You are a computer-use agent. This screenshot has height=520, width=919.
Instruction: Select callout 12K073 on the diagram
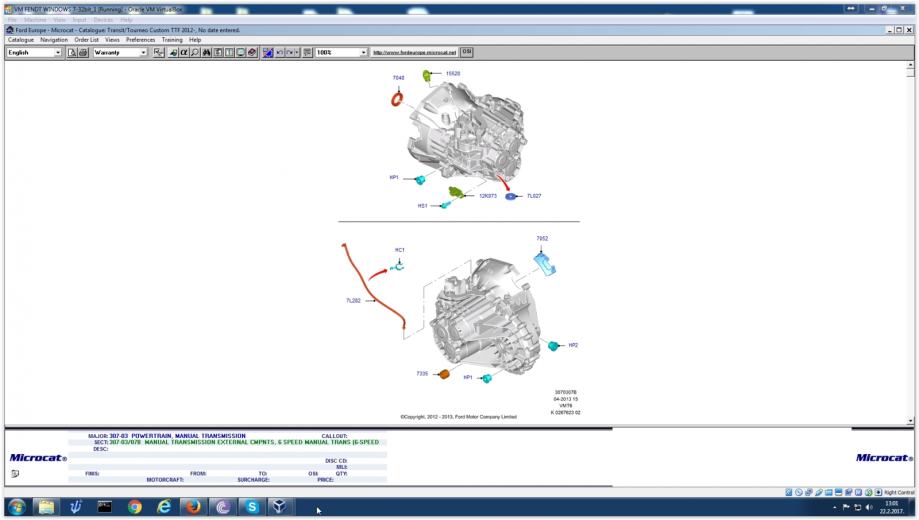click(488, 196)
